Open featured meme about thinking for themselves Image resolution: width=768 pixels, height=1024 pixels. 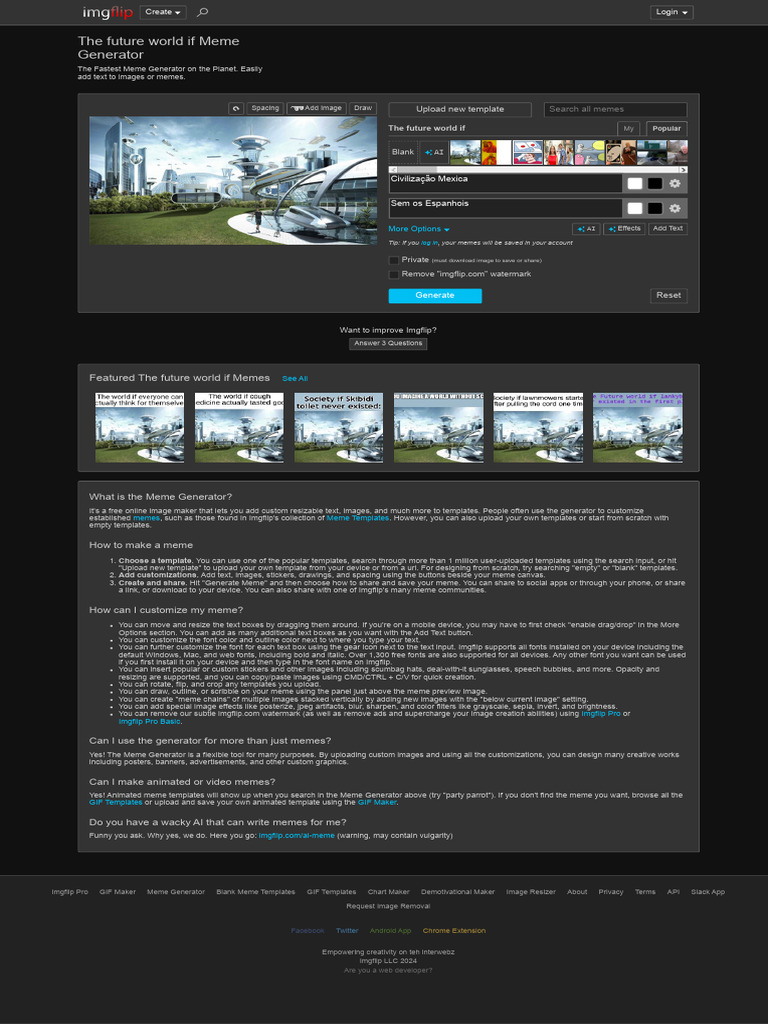[140, 428]
